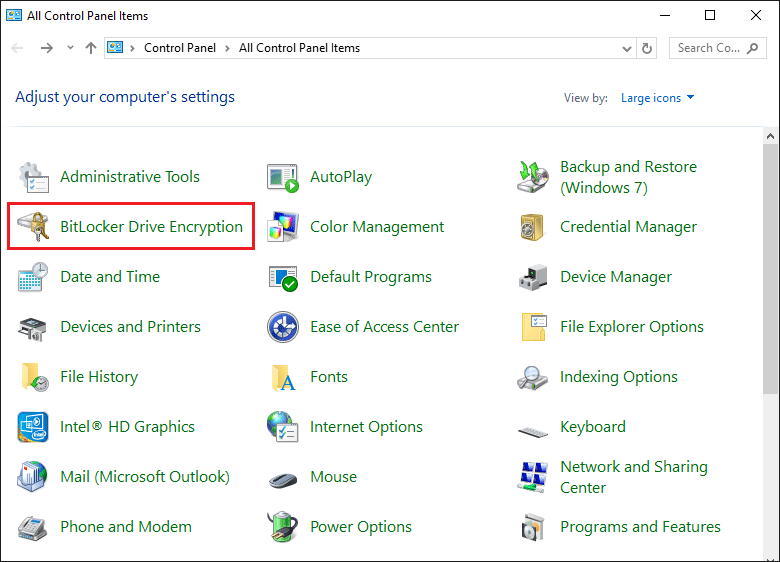
Task: Click the Intel HD Graphics icon
Action: tap(33, 427)
